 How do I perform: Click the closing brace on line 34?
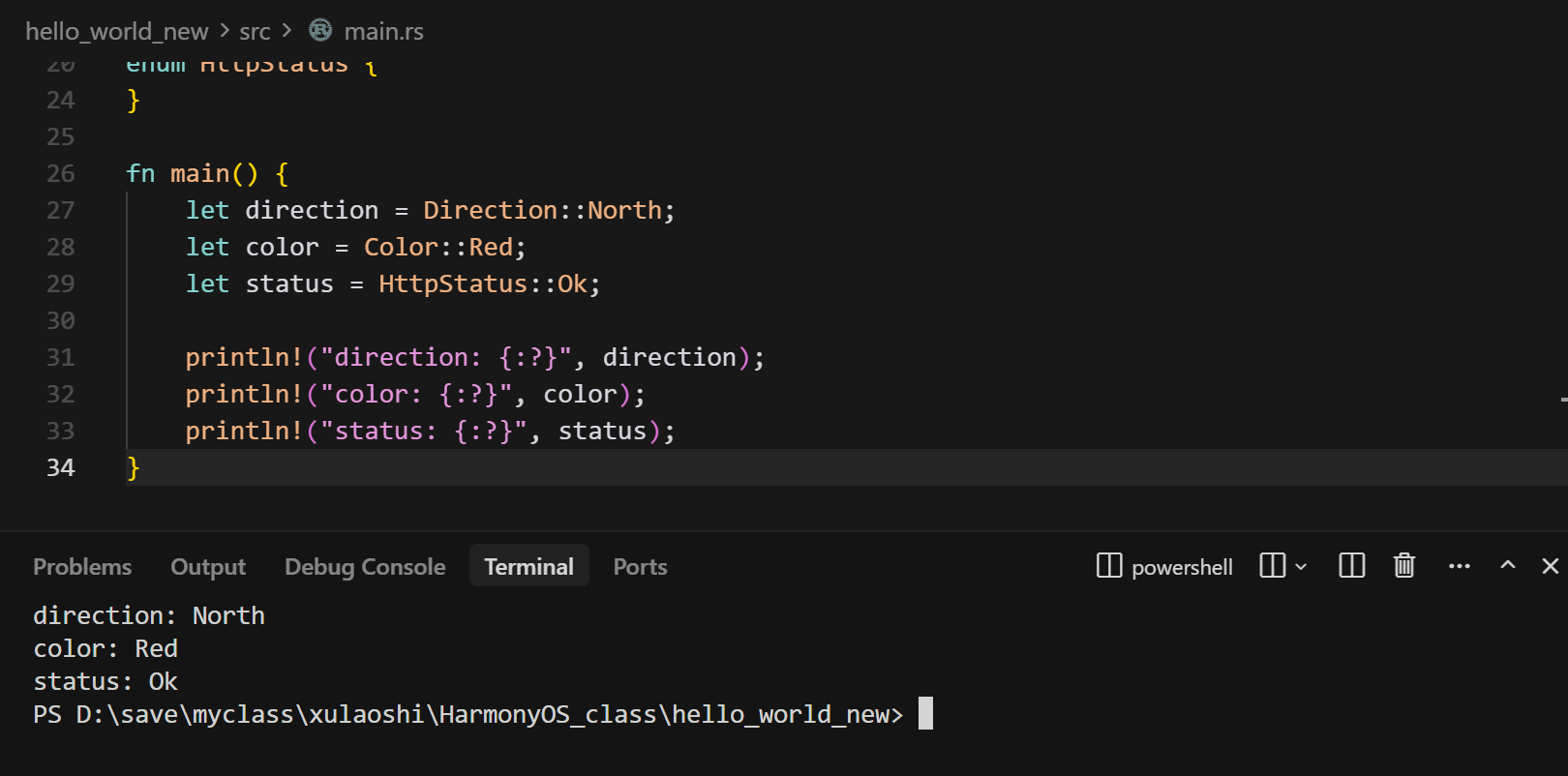click(134, 468)
